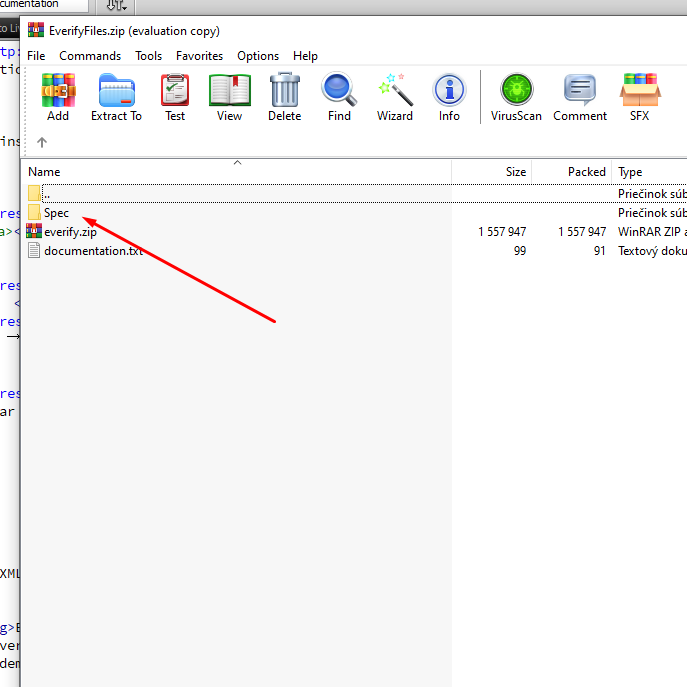
Task: Click the Textový doku type cell
Action: point(652,251)
